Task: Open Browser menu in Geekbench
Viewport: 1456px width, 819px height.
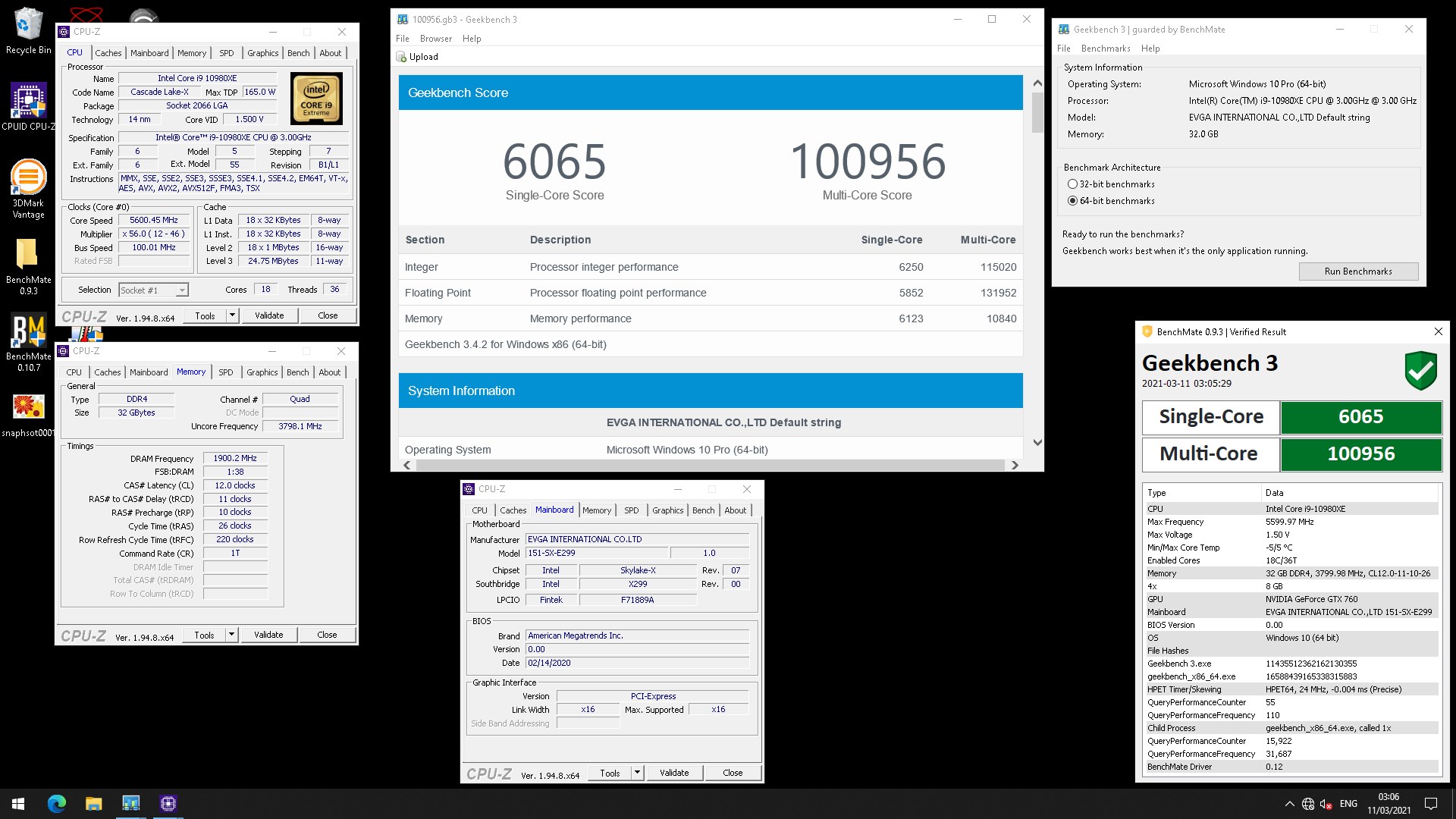Action: (436, 39)
